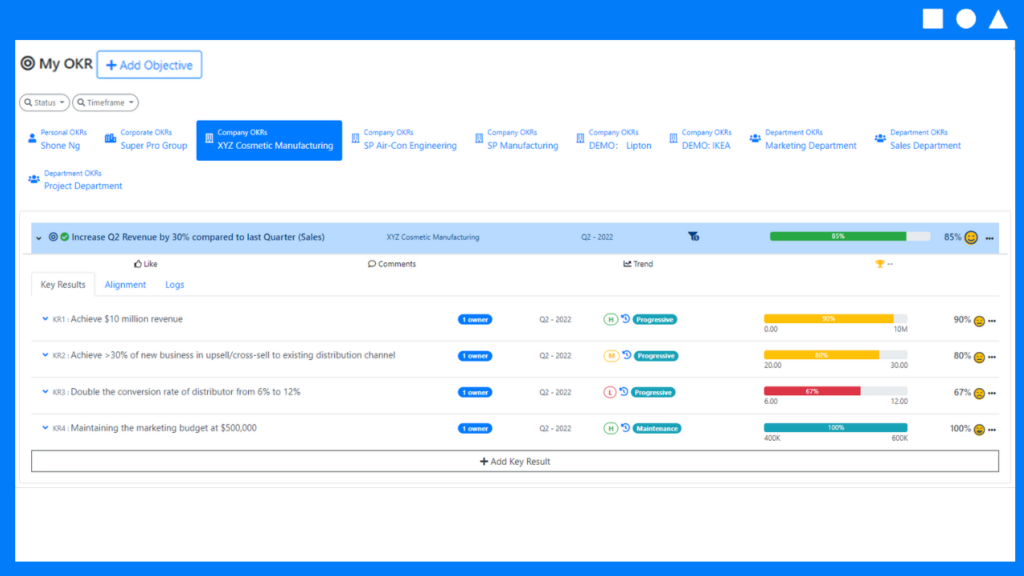
Task: Expand KR2 upsell/cross-sell key result
Action: point(45,355)
